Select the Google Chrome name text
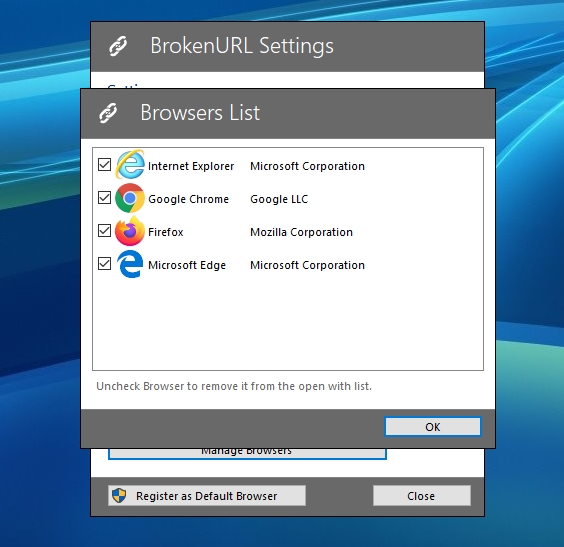The height and width of the screenshot is (547, 564). (x=188, y=199)
